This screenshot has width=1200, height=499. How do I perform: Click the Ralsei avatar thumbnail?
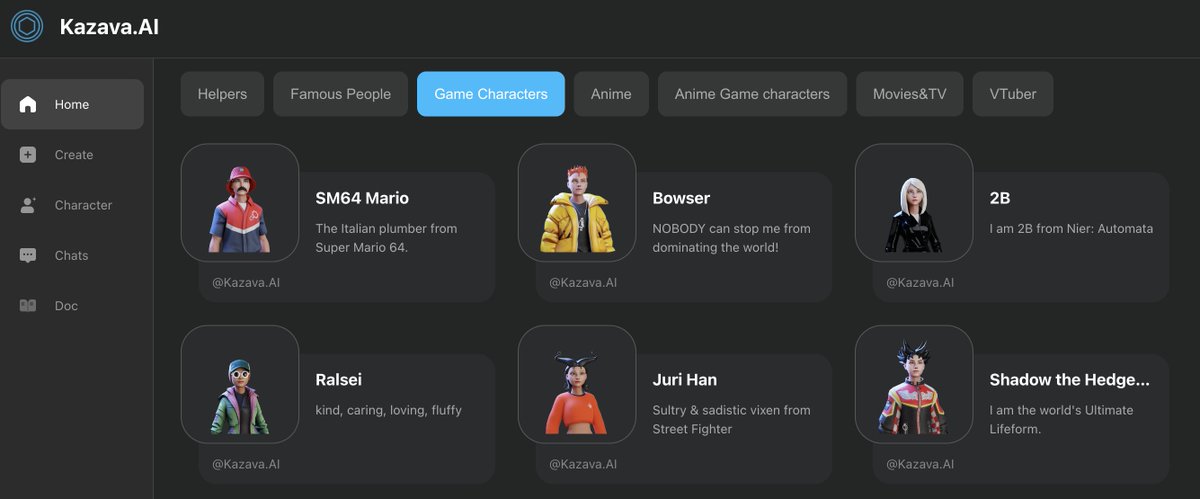click(x=240, y=384)
